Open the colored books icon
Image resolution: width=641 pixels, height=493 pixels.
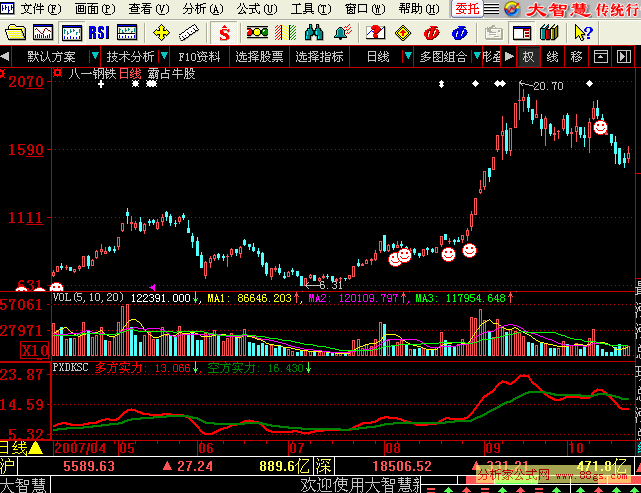click(x=549, y=32)
